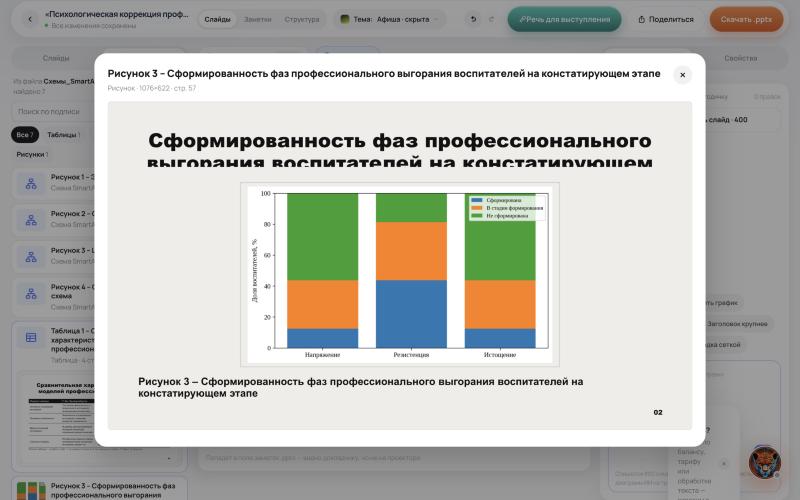Open the Рисунок 1 list item text
This screenshot has height=500, width=800.
coord(72,182)
